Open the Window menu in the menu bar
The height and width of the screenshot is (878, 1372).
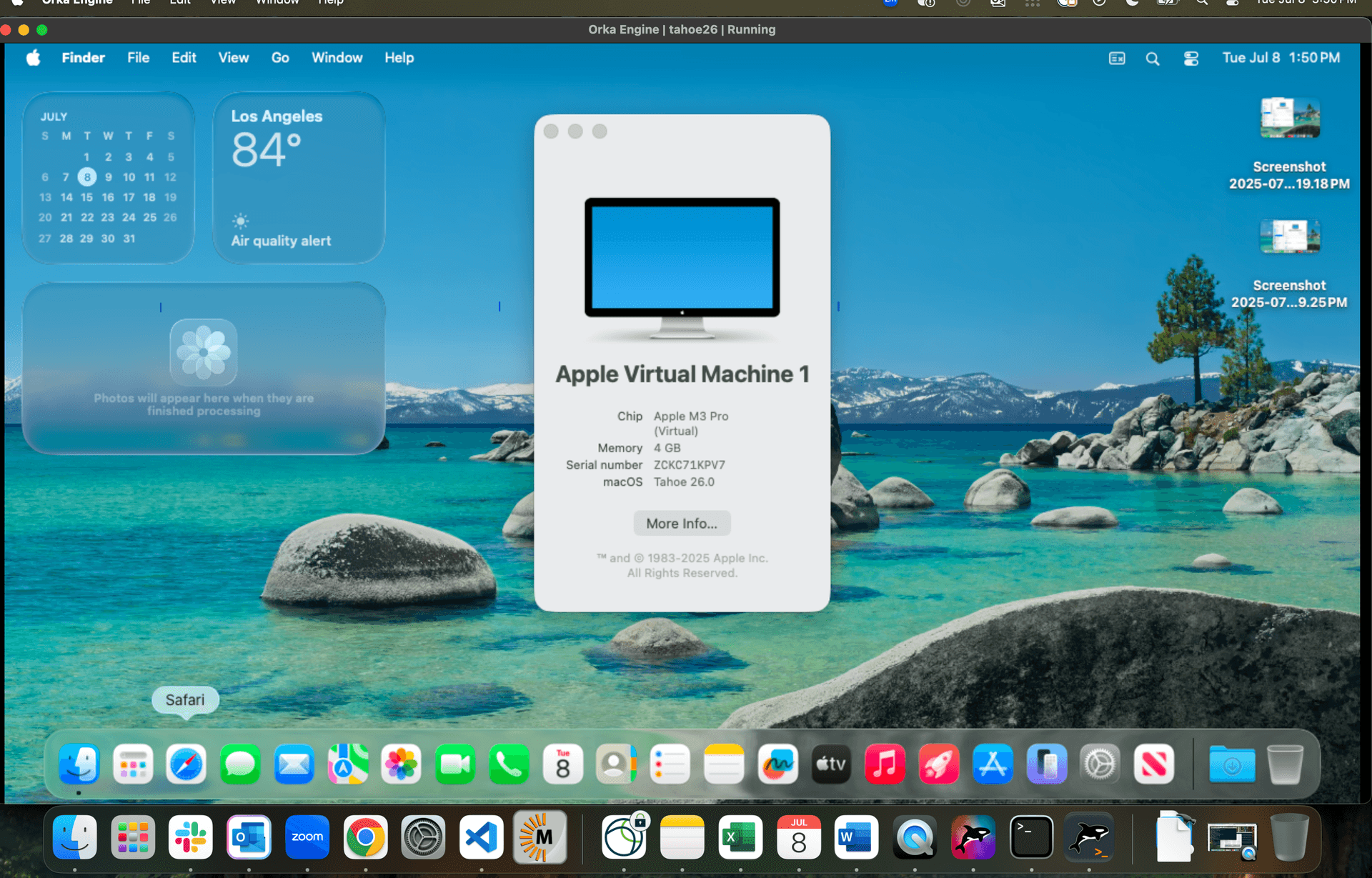coord(337,58)
